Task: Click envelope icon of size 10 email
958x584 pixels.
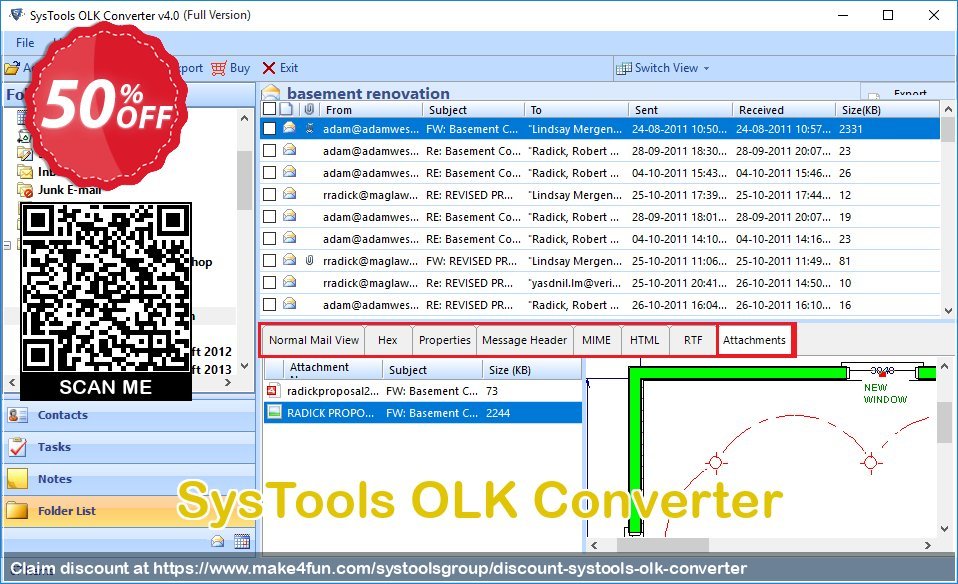Action: (290, 282)
